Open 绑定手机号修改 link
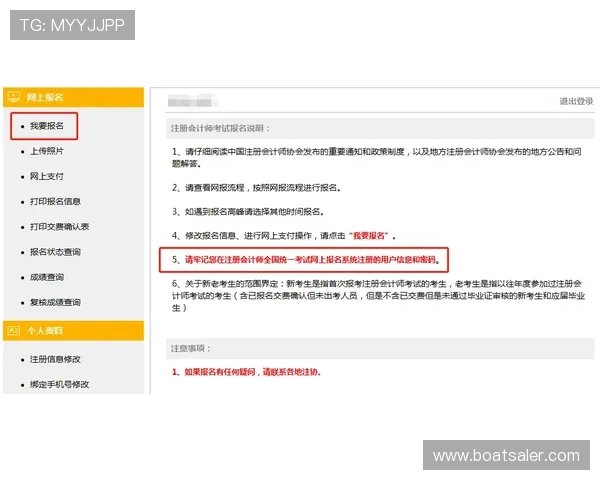This screenshot has width=600, height=480. [x=59, y=385]
